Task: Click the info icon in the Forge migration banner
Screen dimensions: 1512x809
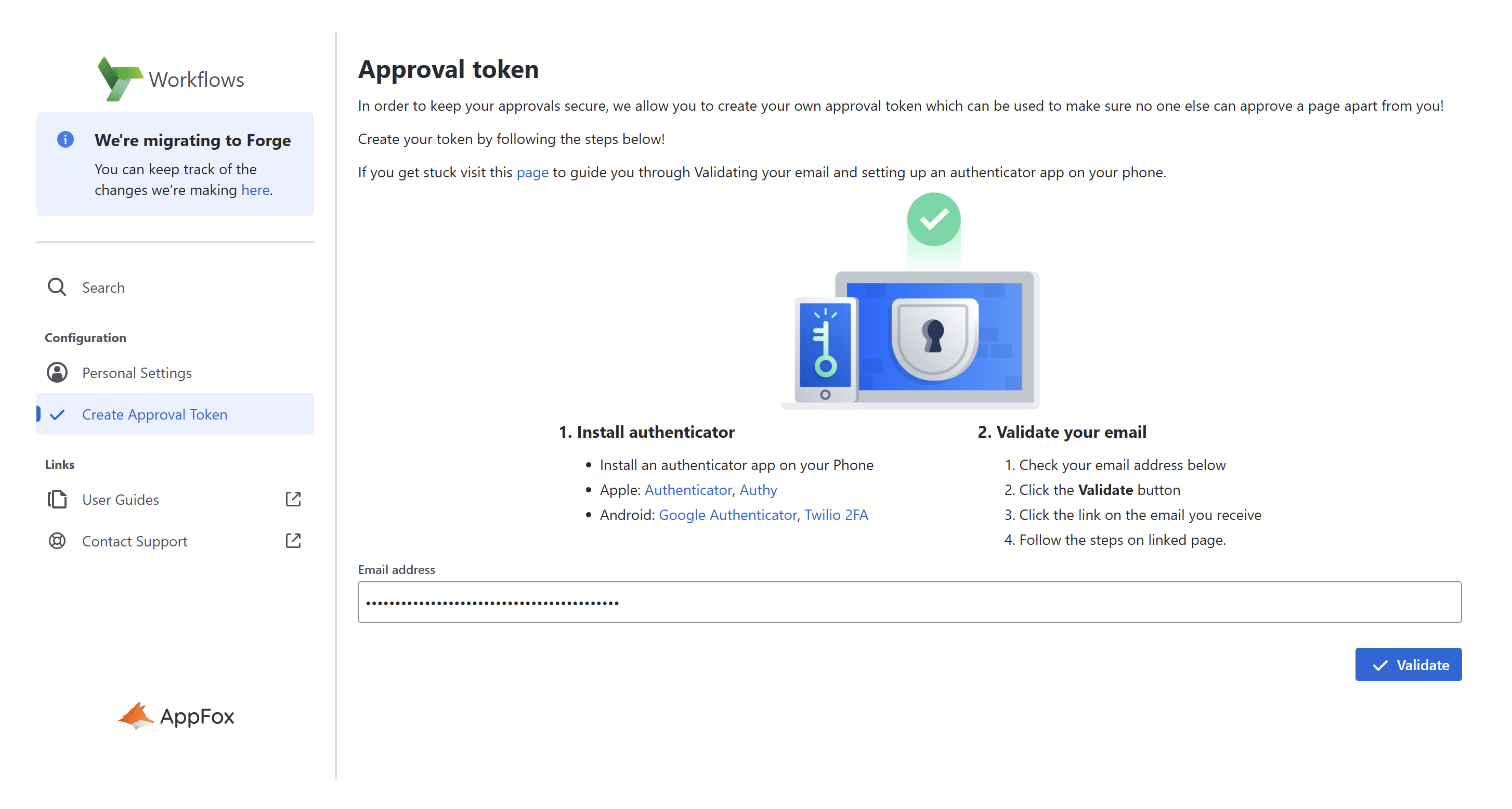Action: pyautogui.click(x=65, y=140)
